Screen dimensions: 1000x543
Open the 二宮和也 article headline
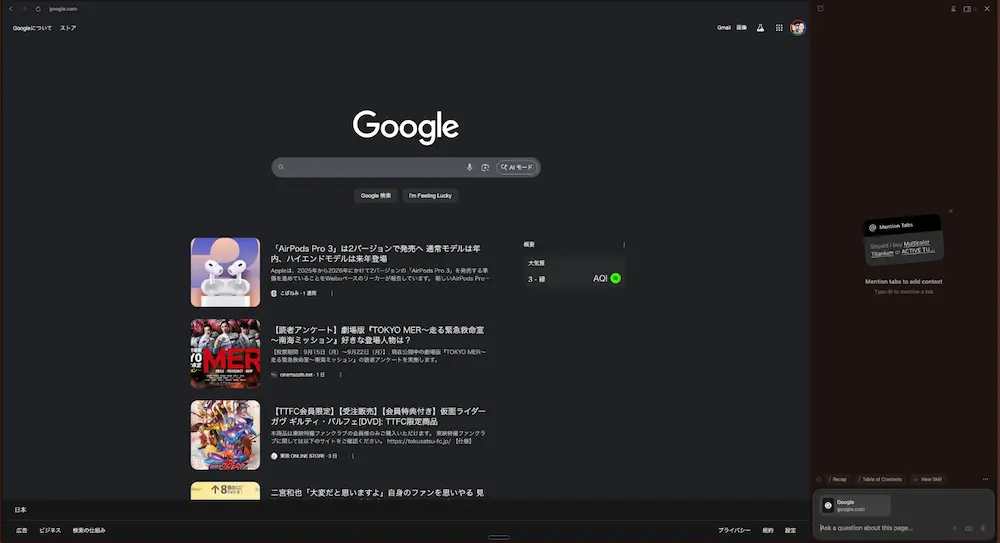click(x=377, y=493)
